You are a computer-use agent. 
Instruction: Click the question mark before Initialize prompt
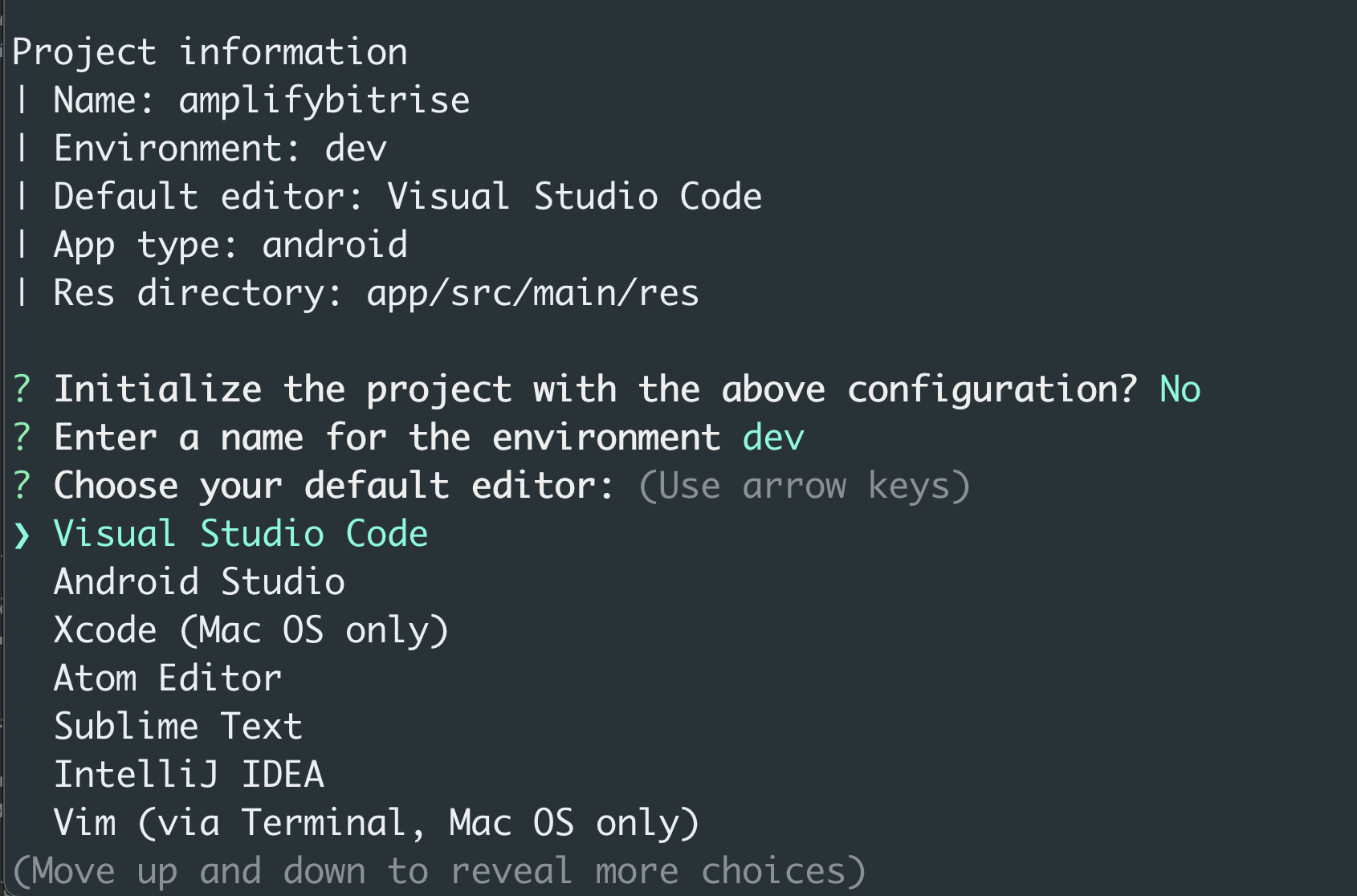(22, 390)
